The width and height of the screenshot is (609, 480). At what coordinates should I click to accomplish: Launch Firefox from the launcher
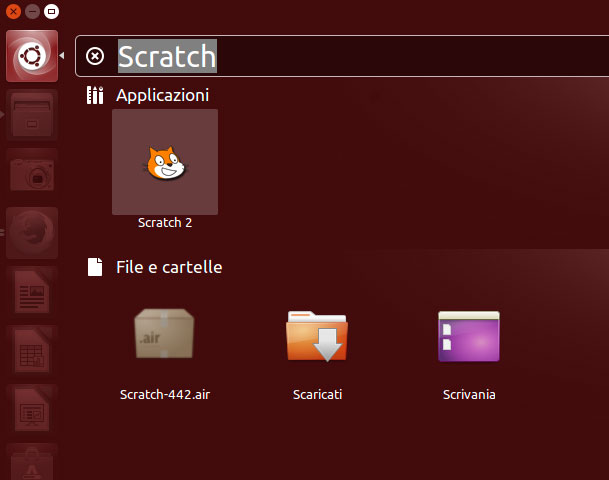[32, 233]
